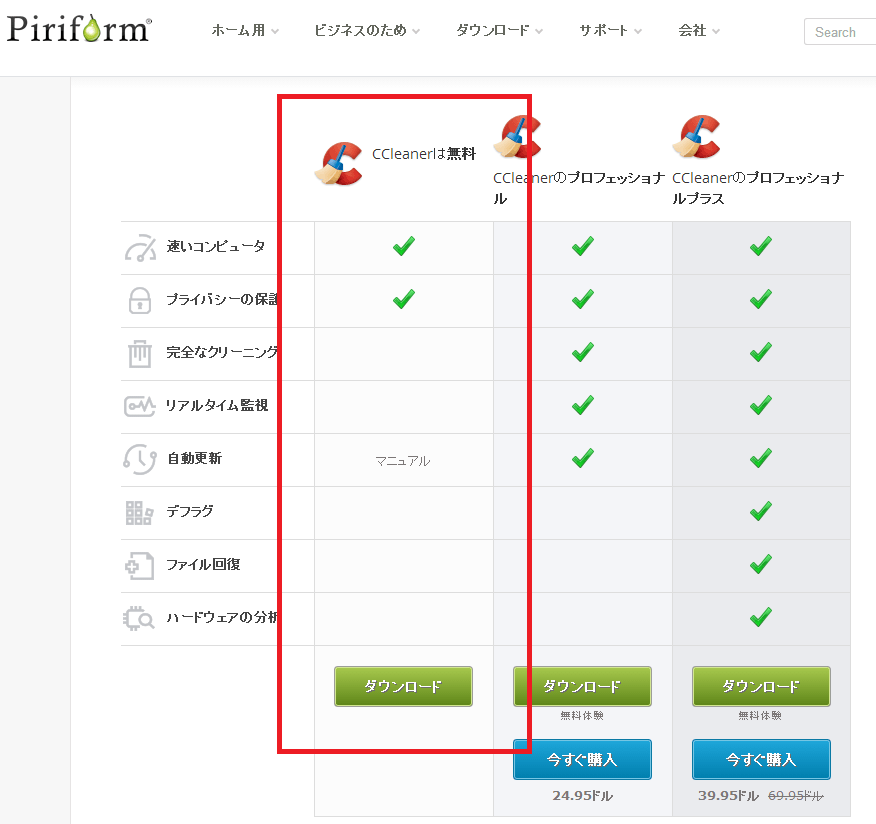Expand the ホーム用 dropdown arrow
This screenshot has width=876, height=824.
(x=275, y=32)
